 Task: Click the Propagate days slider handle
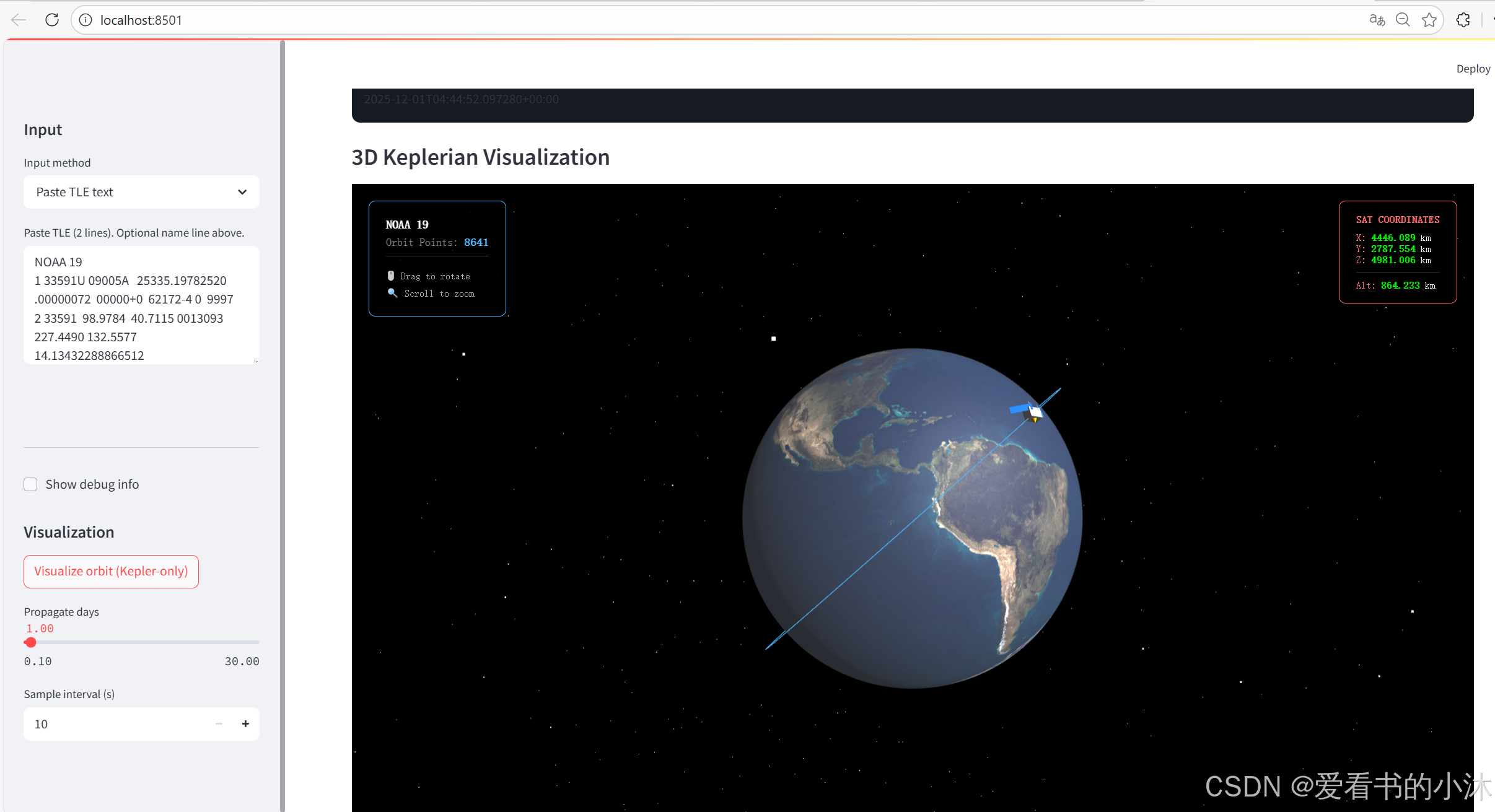30,642
